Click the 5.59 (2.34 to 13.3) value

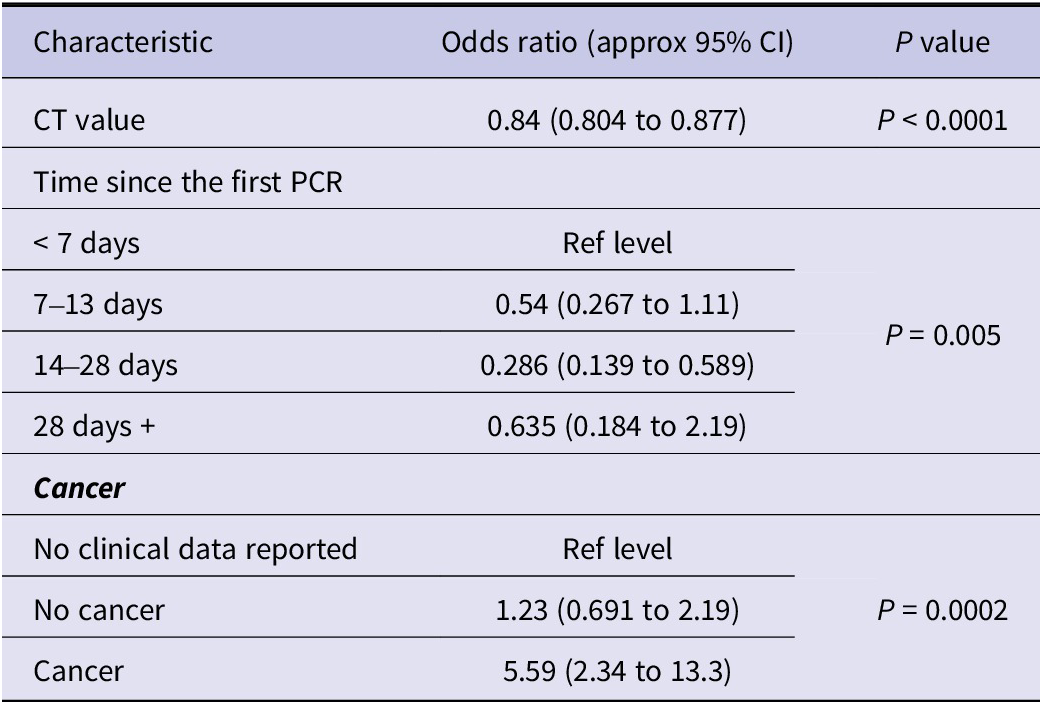(x=617, y=671)
